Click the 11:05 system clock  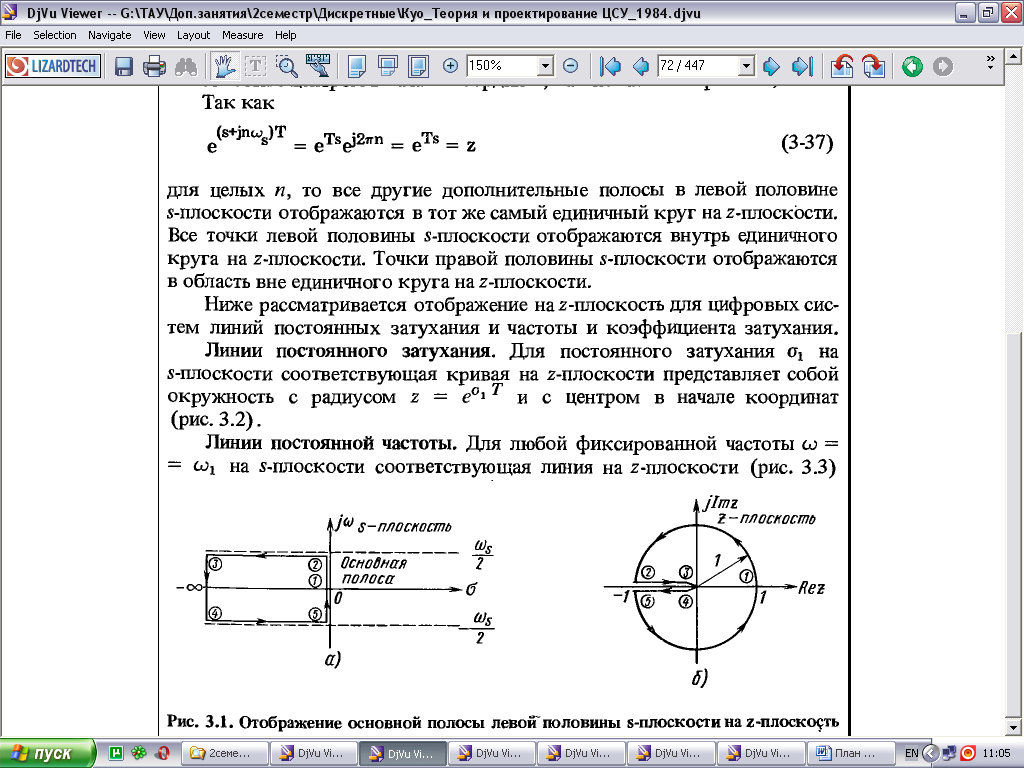click(996, 753)
